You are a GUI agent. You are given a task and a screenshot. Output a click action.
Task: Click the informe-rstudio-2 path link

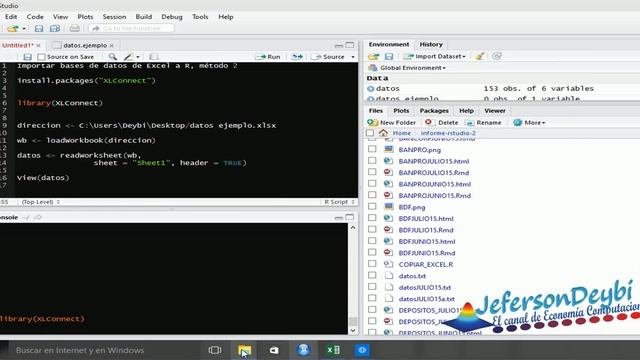[x=448, y=133]
